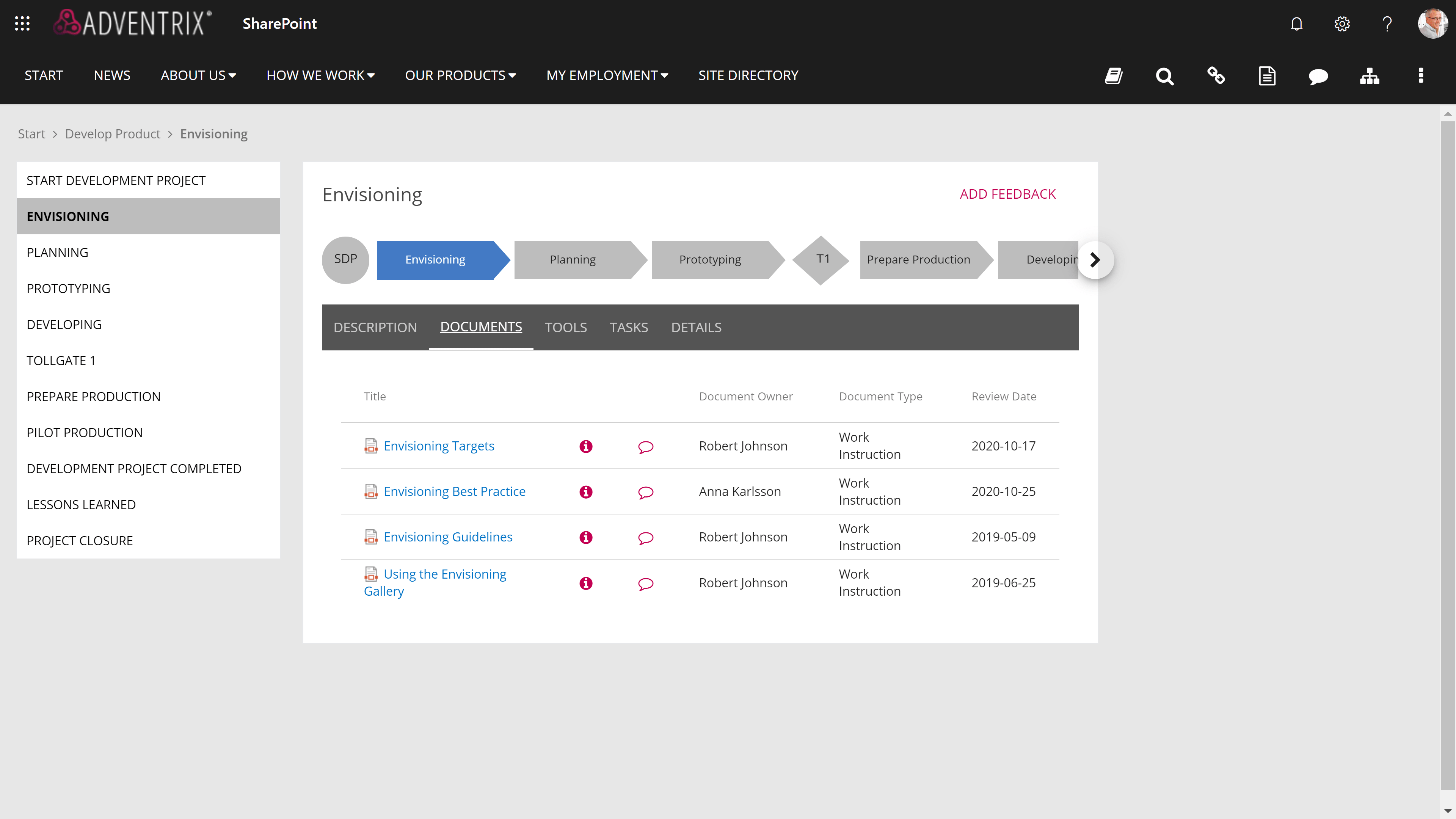Go to Start breadcrumb

(x=31, y=134)
